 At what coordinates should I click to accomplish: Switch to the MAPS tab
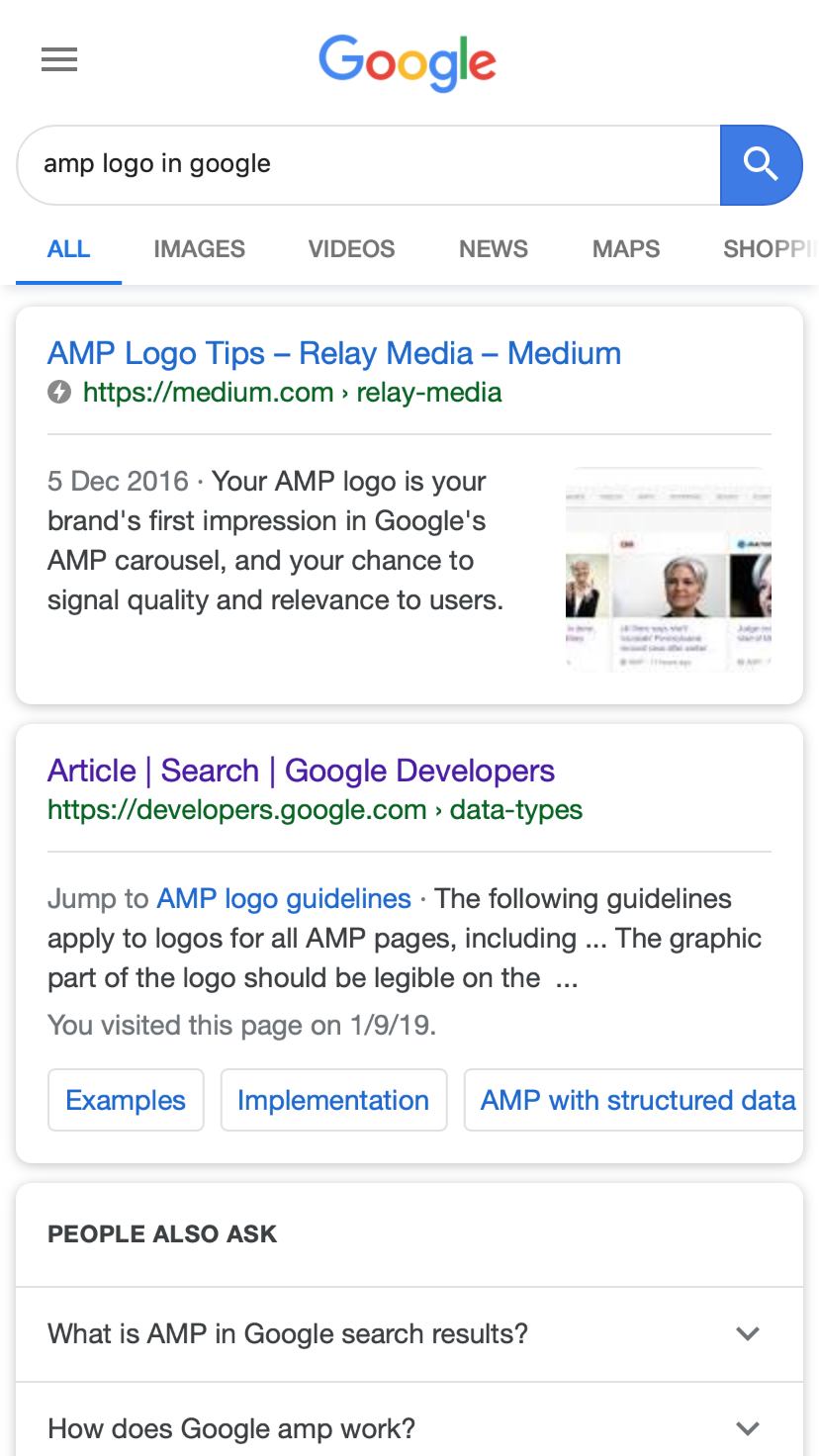tap(626, 249)
